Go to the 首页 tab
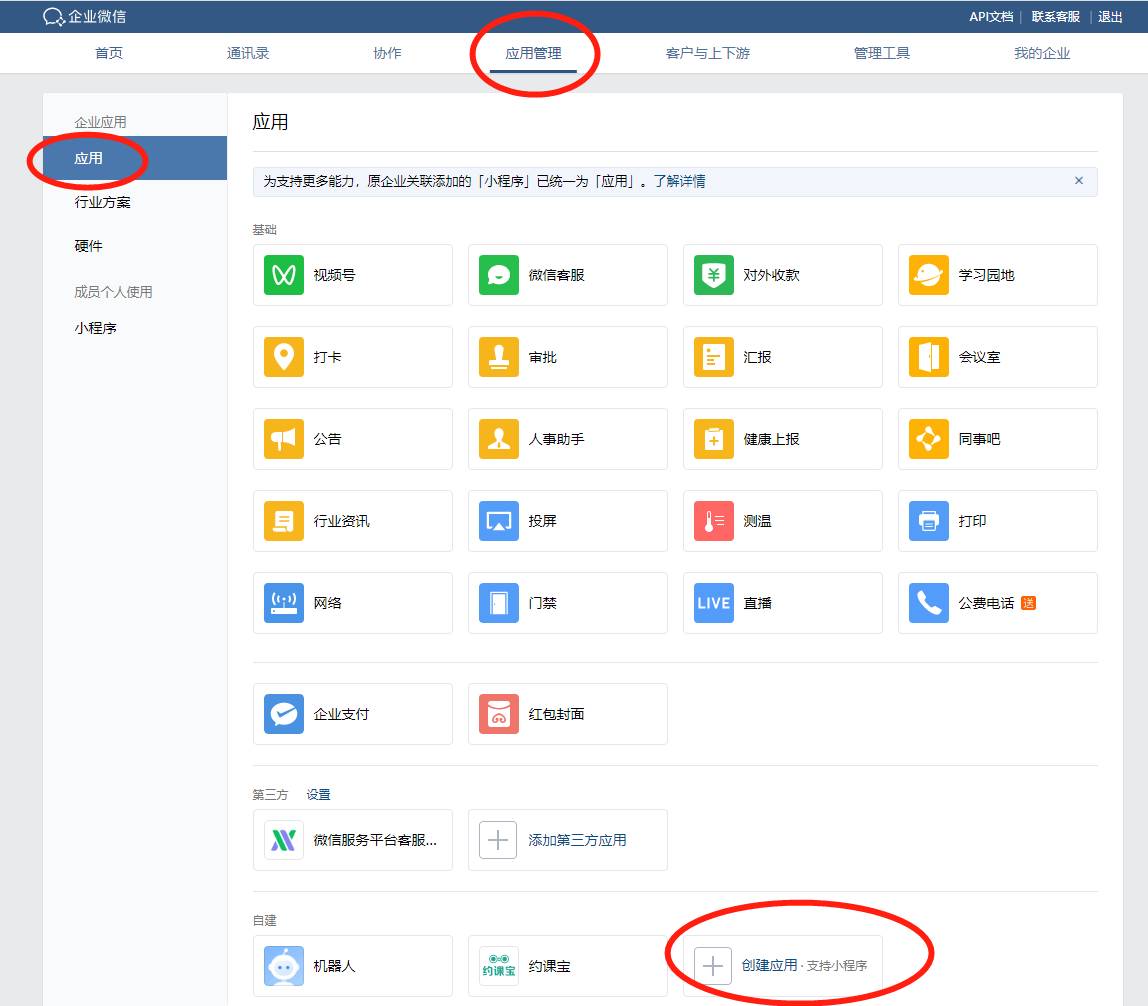The image size is (1148, 1006). click(109, 53)
